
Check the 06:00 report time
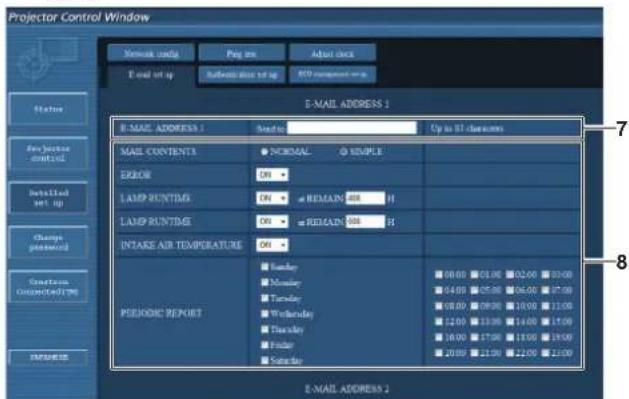pyautogui.click(x=510, y=290)
